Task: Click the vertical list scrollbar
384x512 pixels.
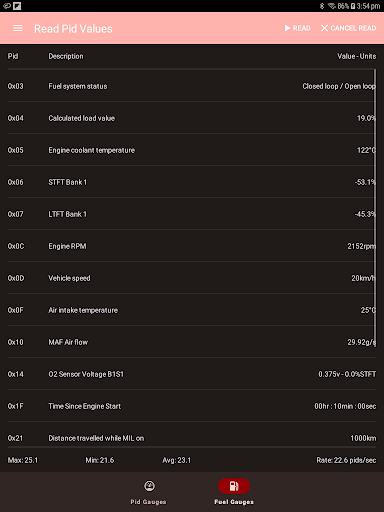Action: [375, 208]
